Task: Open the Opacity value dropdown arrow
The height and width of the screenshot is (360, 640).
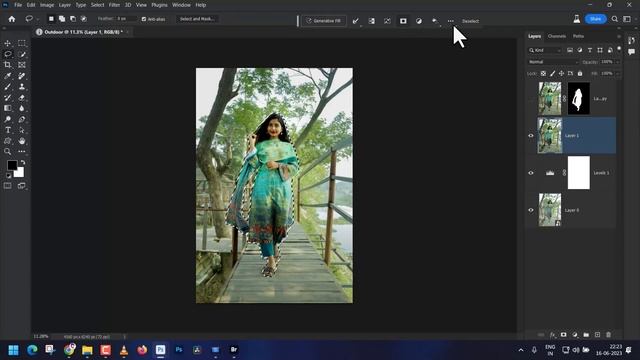Action: 617,62
